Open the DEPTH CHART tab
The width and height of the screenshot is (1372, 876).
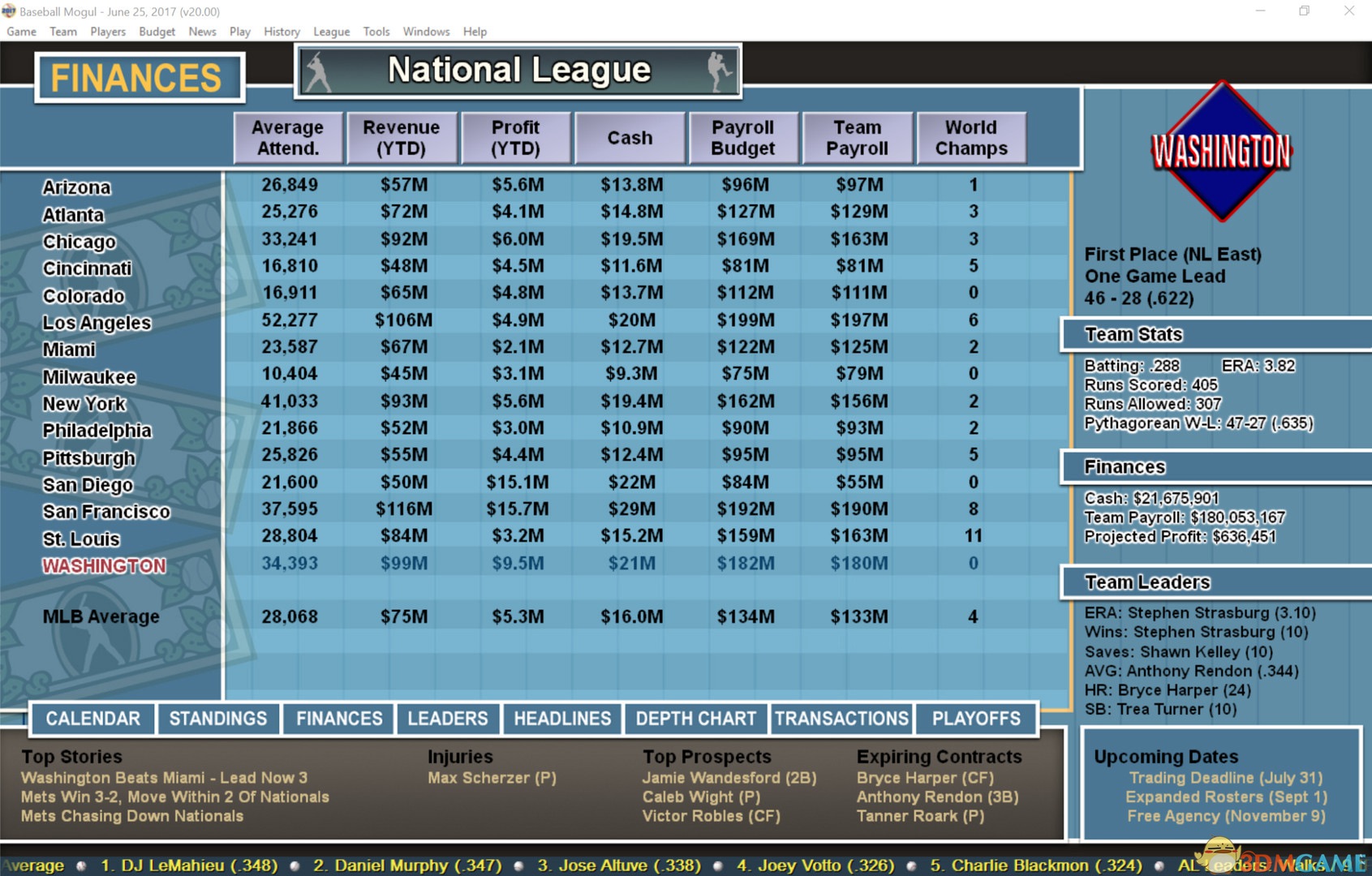(x=695, y=719)
